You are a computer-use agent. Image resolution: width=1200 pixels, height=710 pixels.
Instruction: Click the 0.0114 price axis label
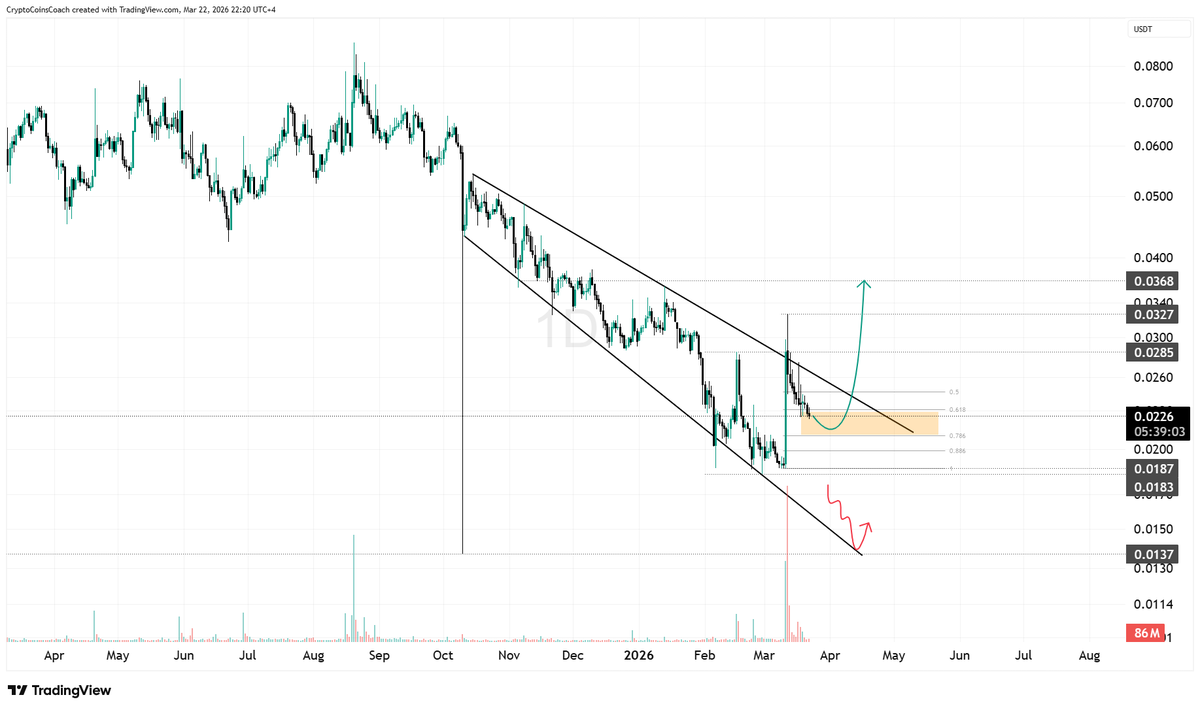click(x=1152, y=604)
